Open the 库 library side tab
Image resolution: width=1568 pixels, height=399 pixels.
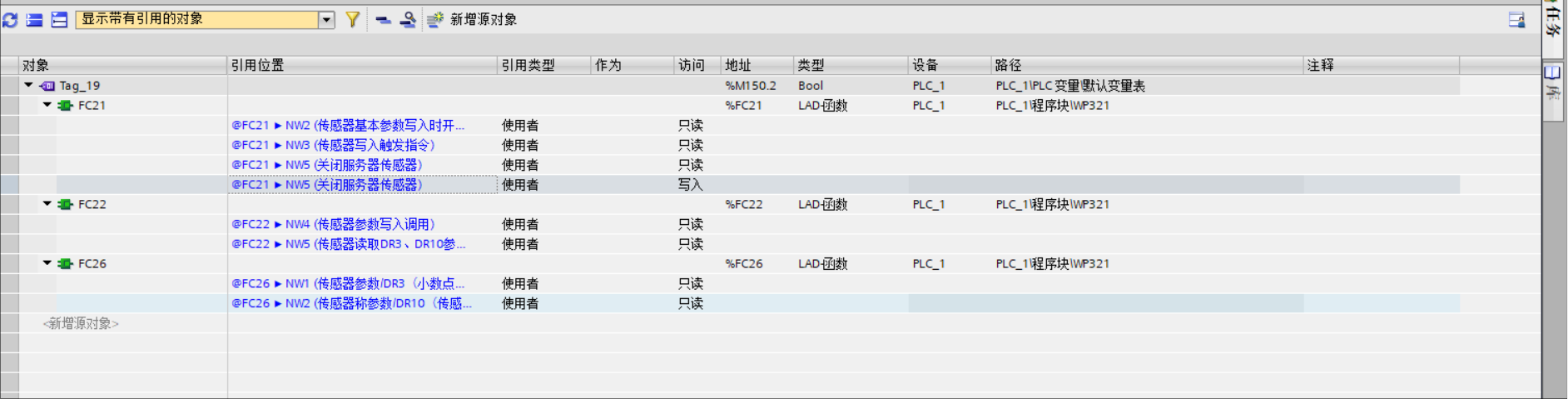tap(1553, 83)
